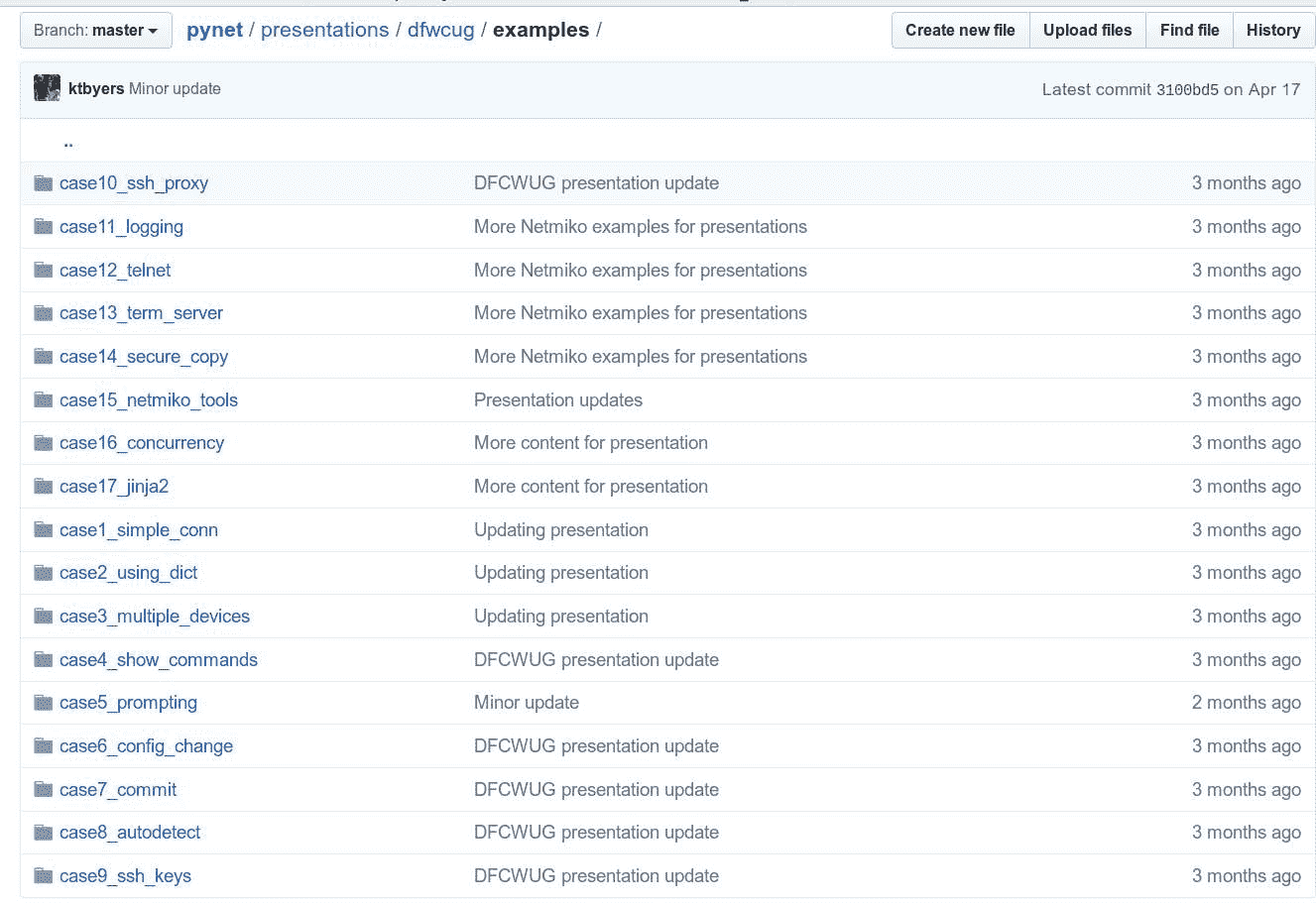1316x903 pixels.
Task: Click folder icon beside case17_jinja2
Action: (43, 486)
